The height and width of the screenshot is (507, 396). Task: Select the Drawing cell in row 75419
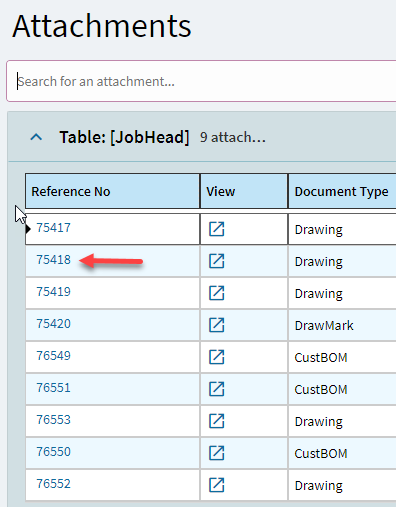click(342, 293)
